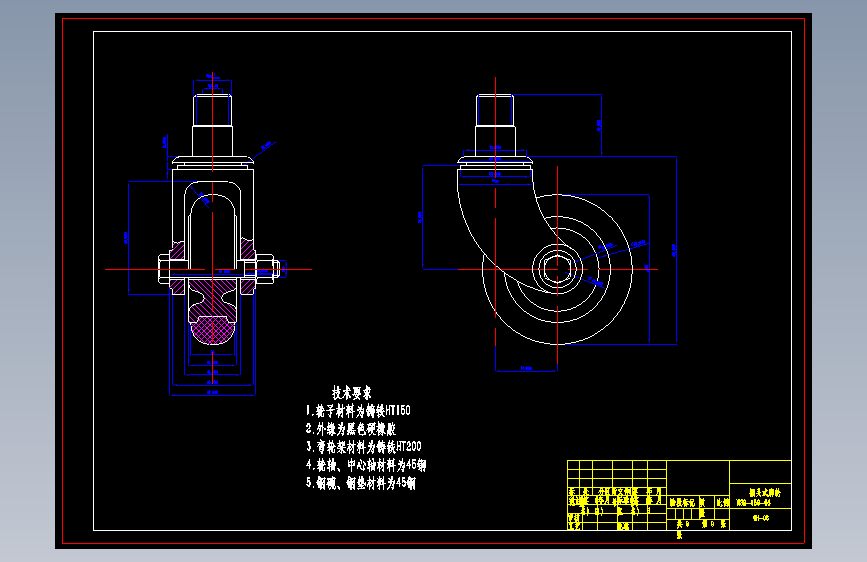Click the drawing title in the title block
Viewport: 867px width, 562px height.
pyautogui.click(x=765, y=492)
